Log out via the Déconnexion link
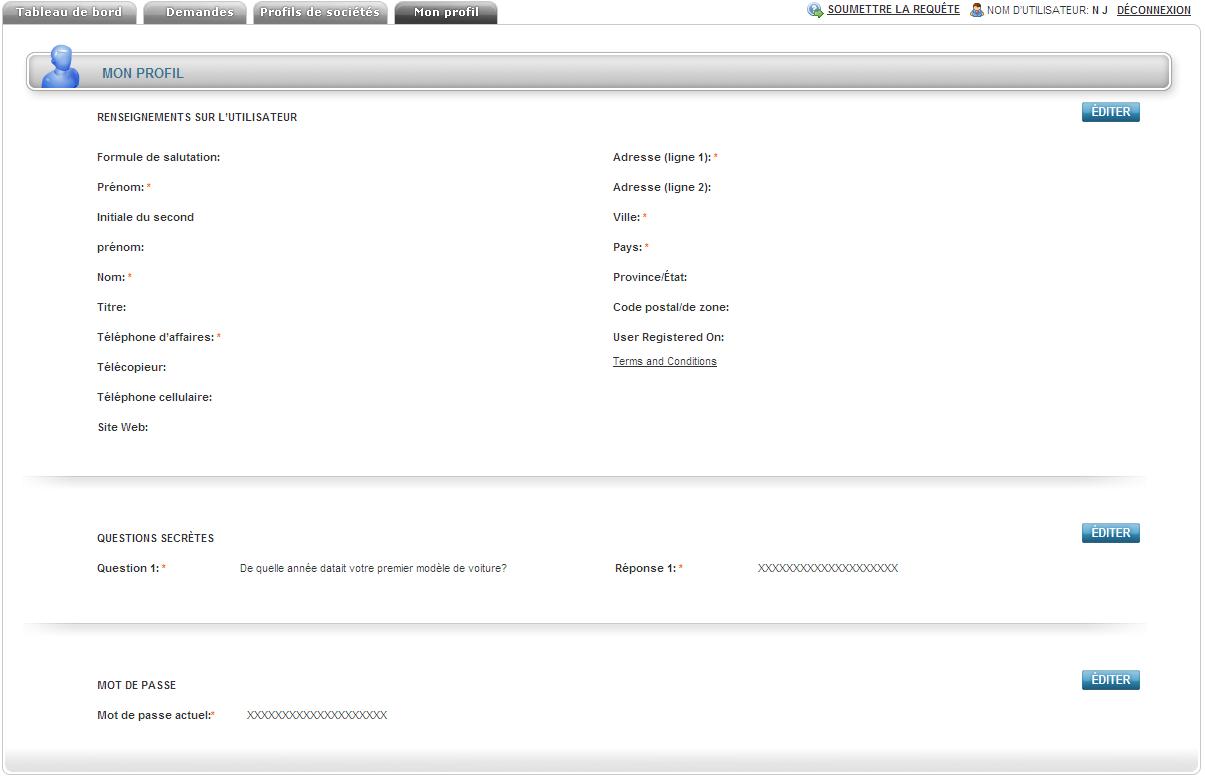Image resolution: width=1205 pixels, height=779 pixels. tap(1153, 10)
